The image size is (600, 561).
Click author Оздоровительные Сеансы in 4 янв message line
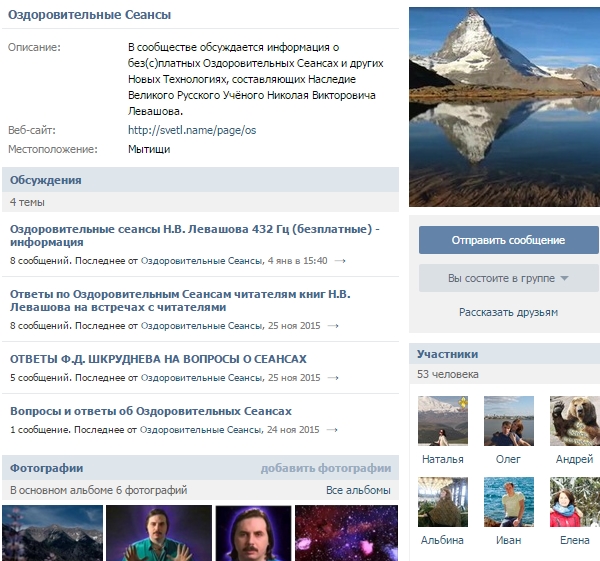(202, 261)
